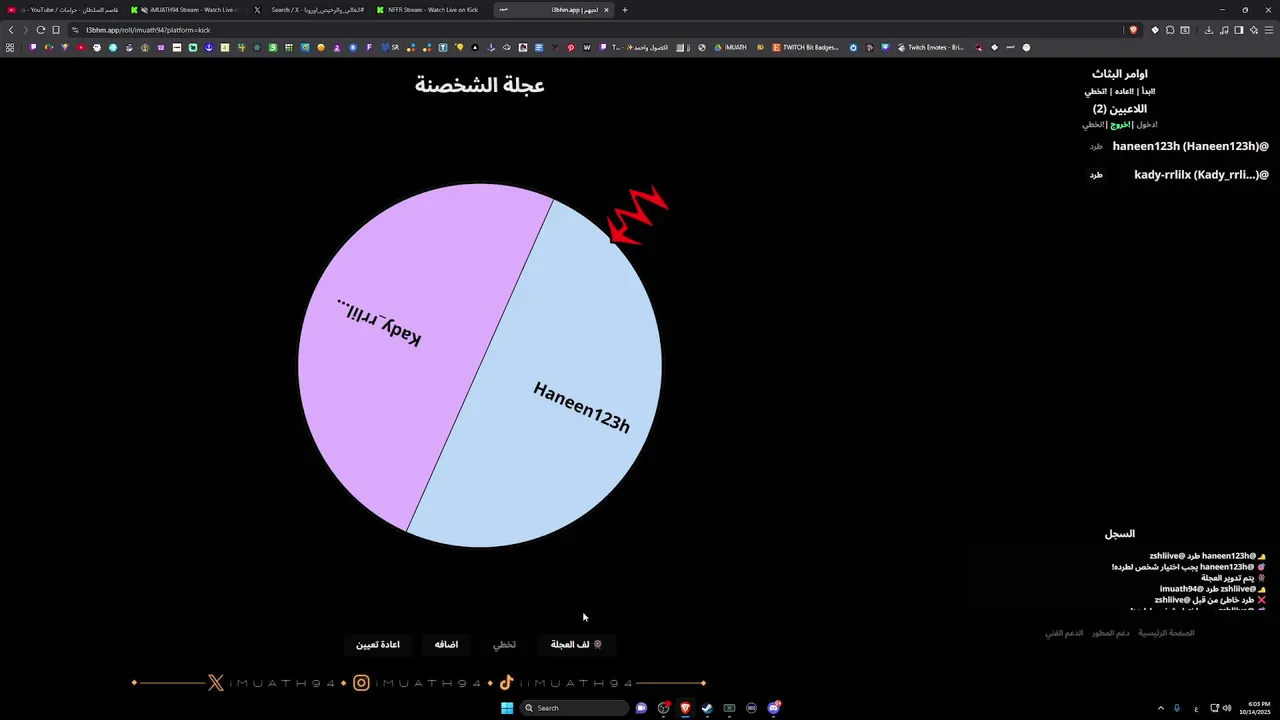The height and width of the screenshot is (720, 1280).
Task: Open Steam from the taskbar
Action: click(707, 708)
